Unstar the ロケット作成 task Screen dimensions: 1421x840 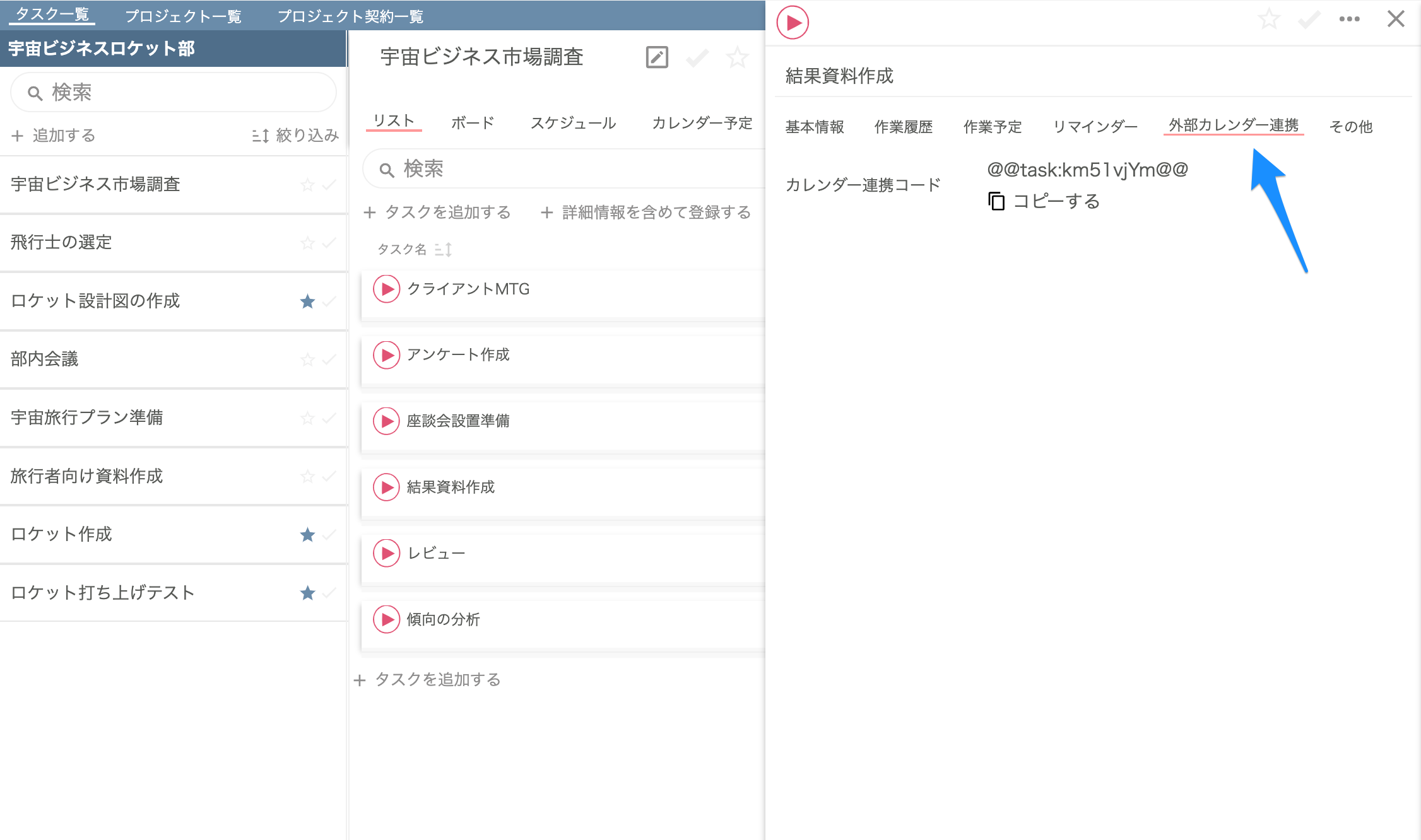(x=307, y=535)
